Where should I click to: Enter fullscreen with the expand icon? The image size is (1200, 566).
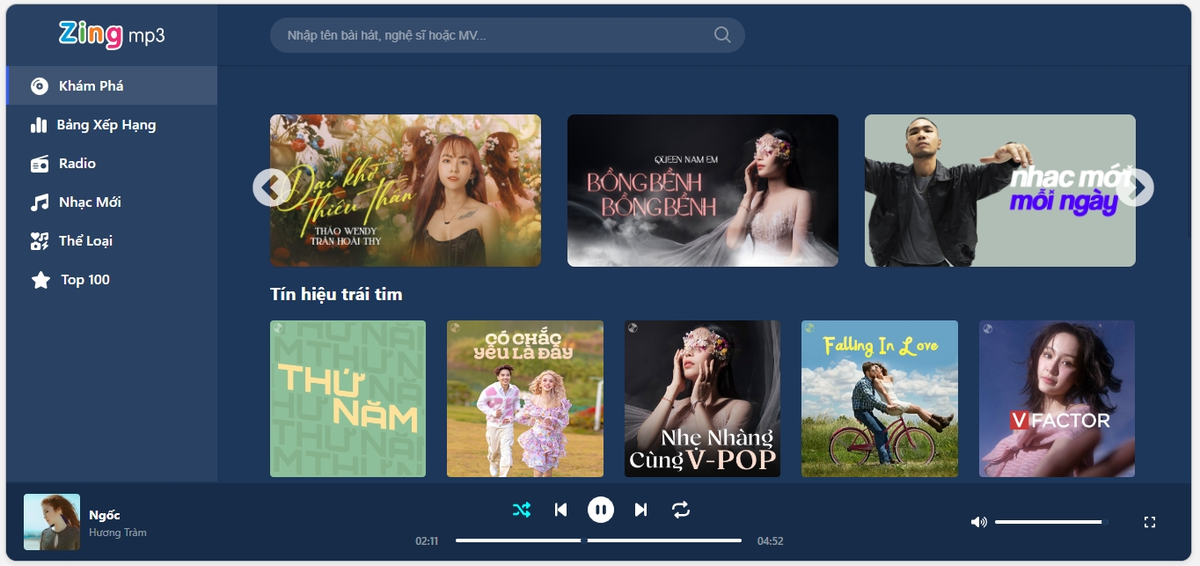click(x=1150, y=522)
